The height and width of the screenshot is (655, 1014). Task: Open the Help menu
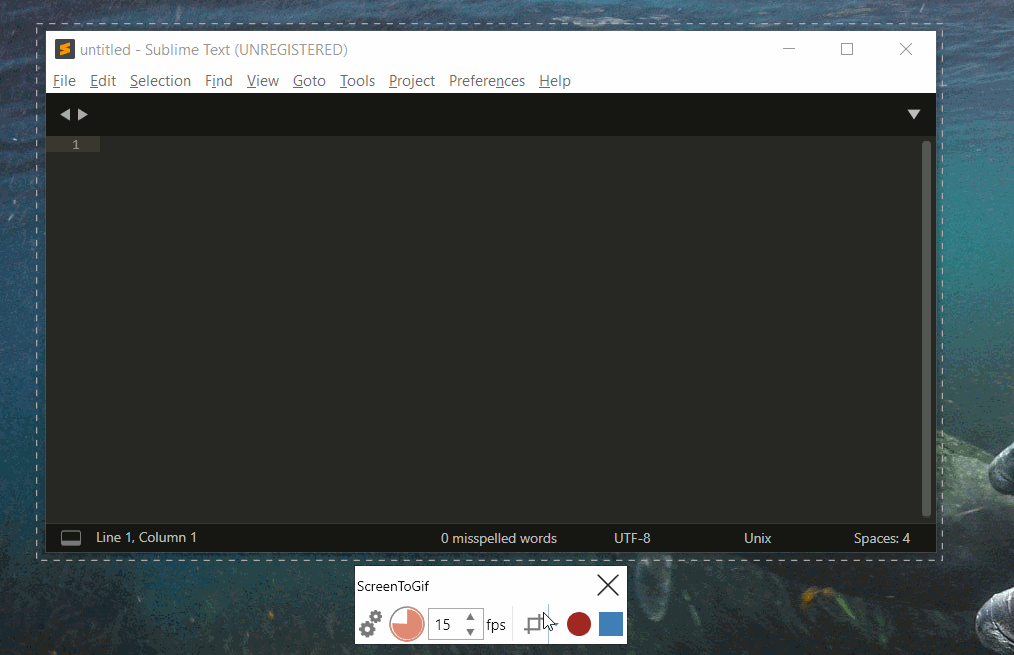pos(555,81)
